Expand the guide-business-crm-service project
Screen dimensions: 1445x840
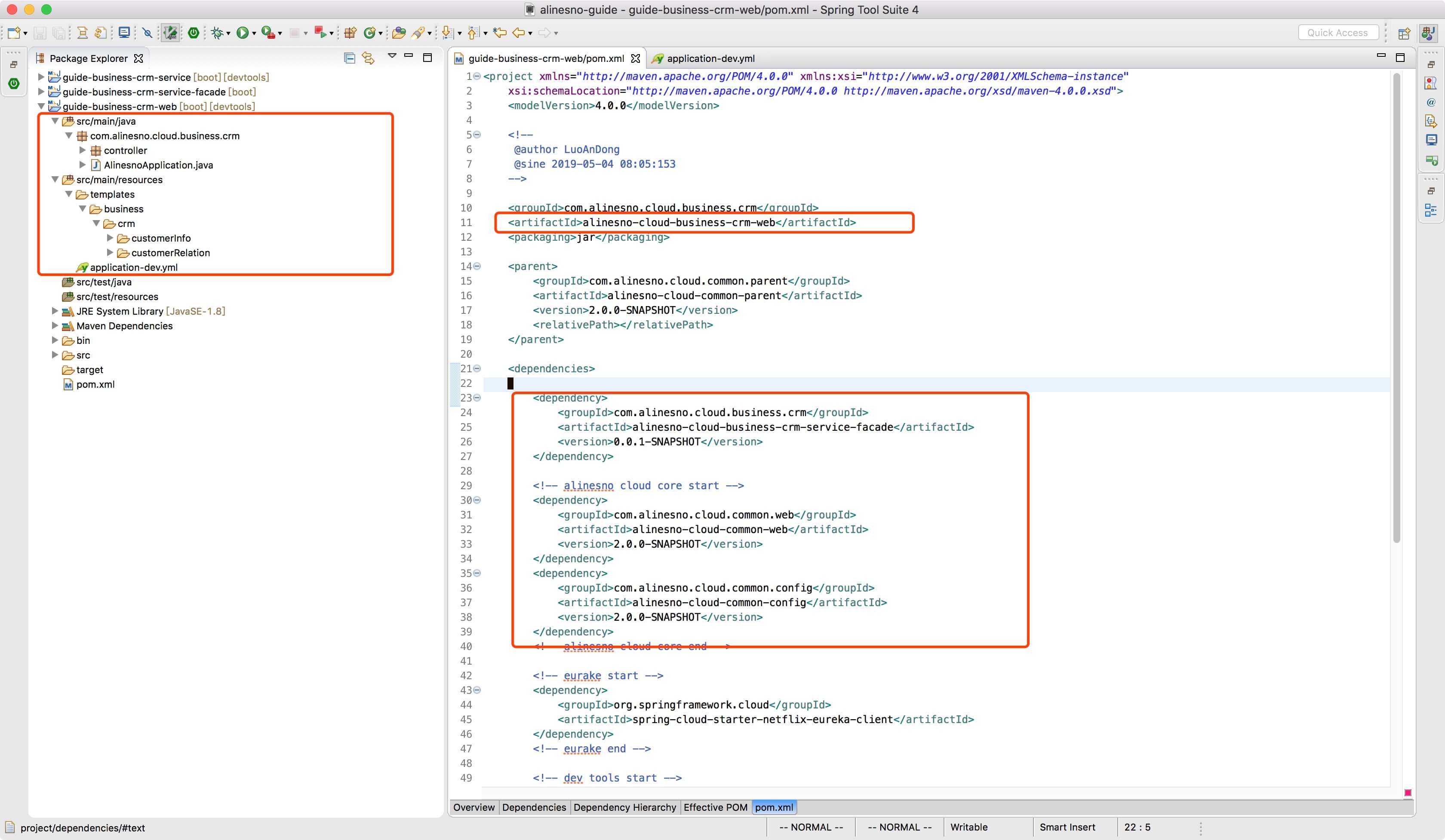pyautogui.click(x=41, y=77)
